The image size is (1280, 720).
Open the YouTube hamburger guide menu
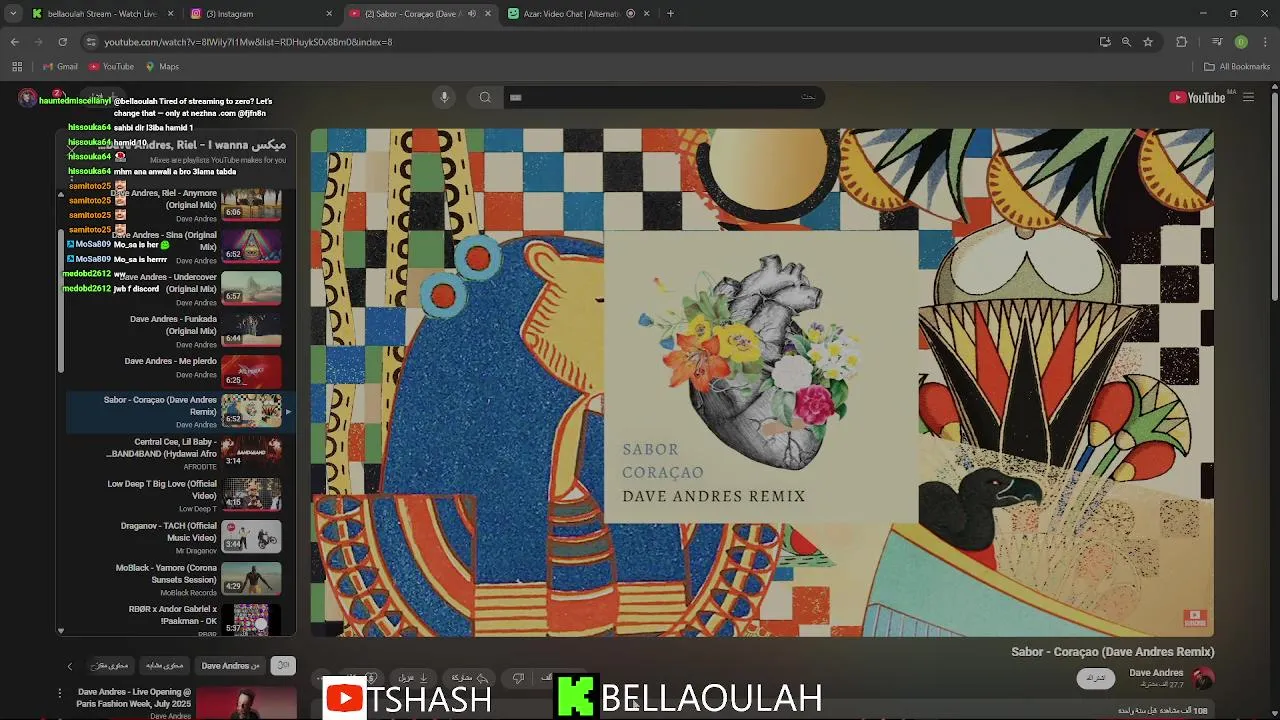(1248, 97)
